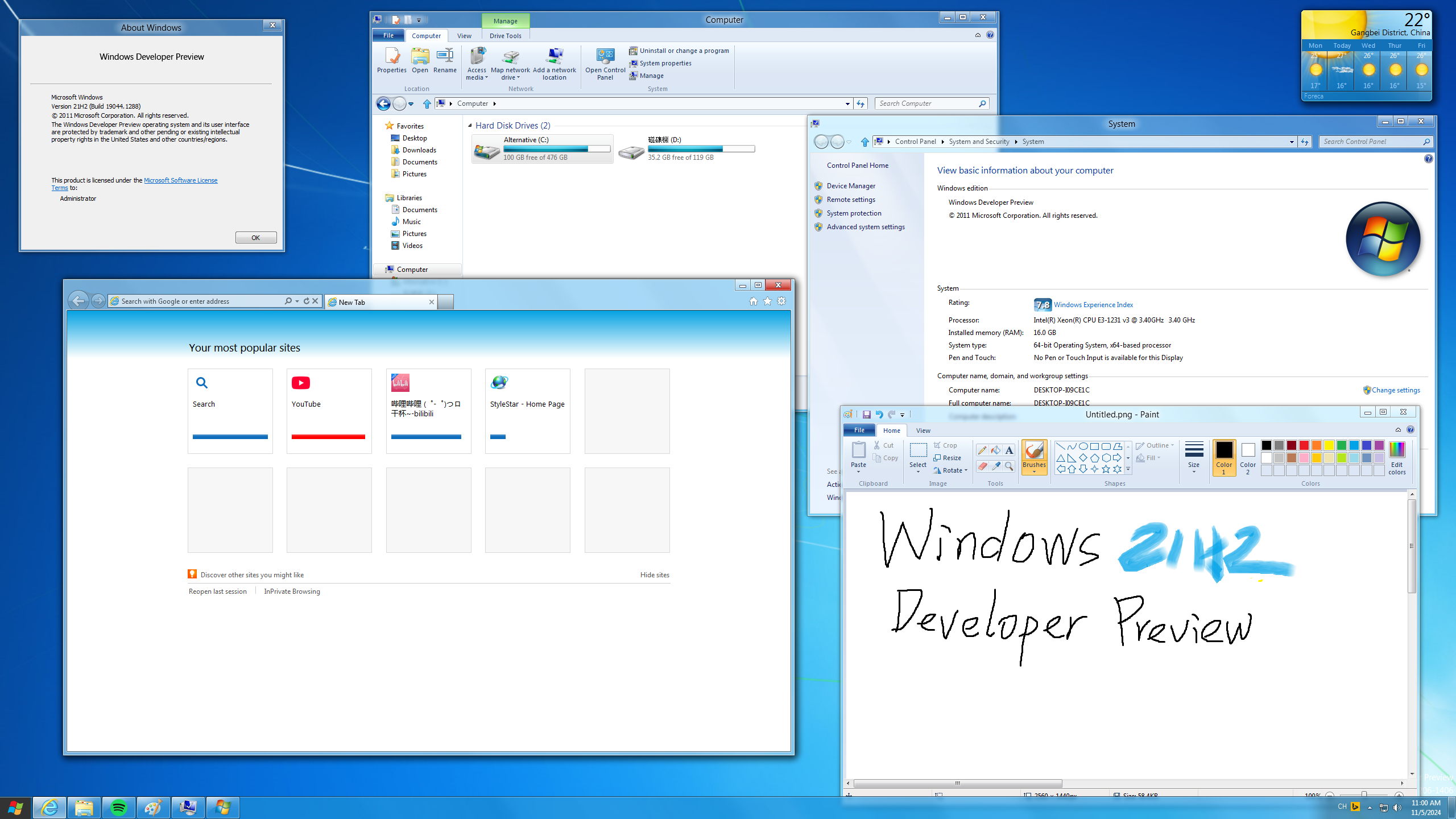Viewport: 1456px width, 819px height.
Task: Collapse the Hard Disk Drives group
Action: pyautogui.click(x=470, y=126)
